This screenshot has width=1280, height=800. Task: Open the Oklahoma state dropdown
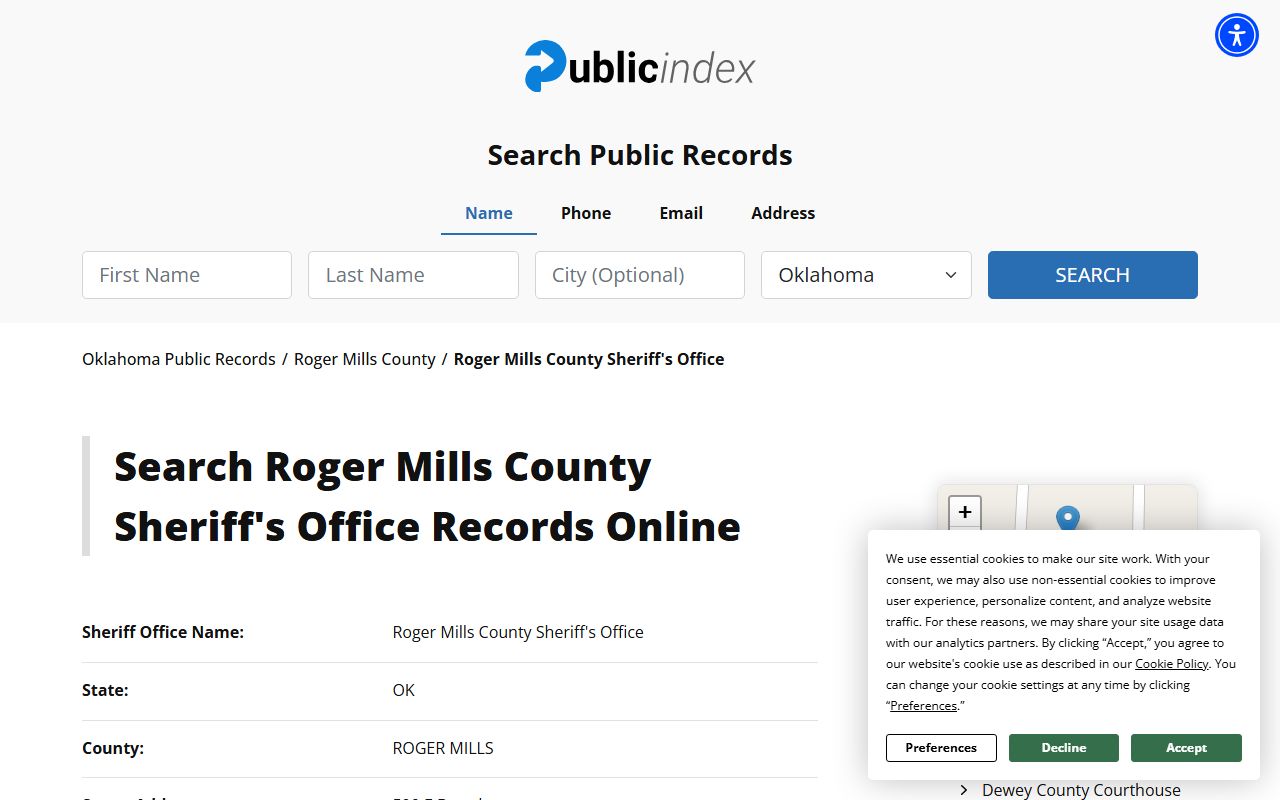[866, 275]
